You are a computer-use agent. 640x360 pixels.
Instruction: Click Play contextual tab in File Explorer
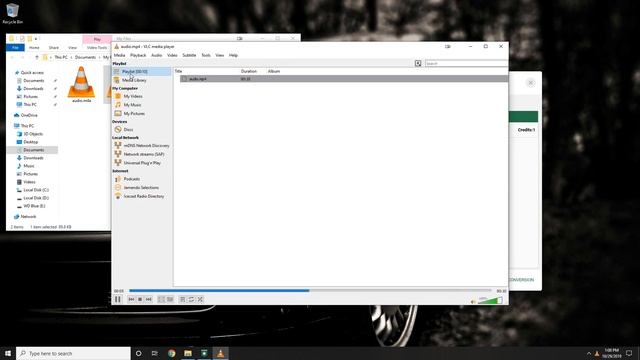[97, 39]
